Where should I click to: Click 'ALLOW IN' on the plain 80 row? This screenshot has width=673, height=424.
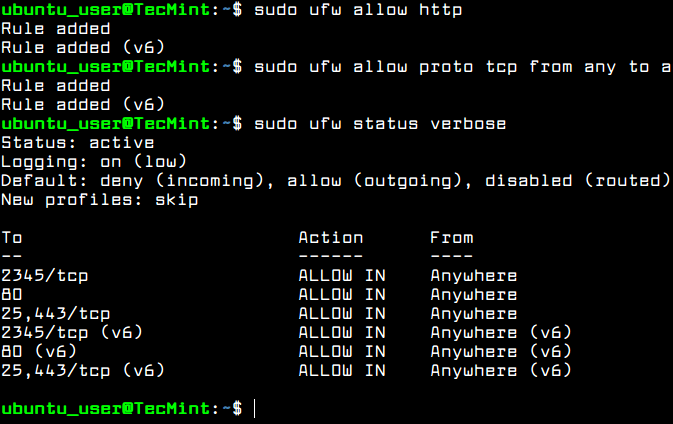(x=342, y=294)
